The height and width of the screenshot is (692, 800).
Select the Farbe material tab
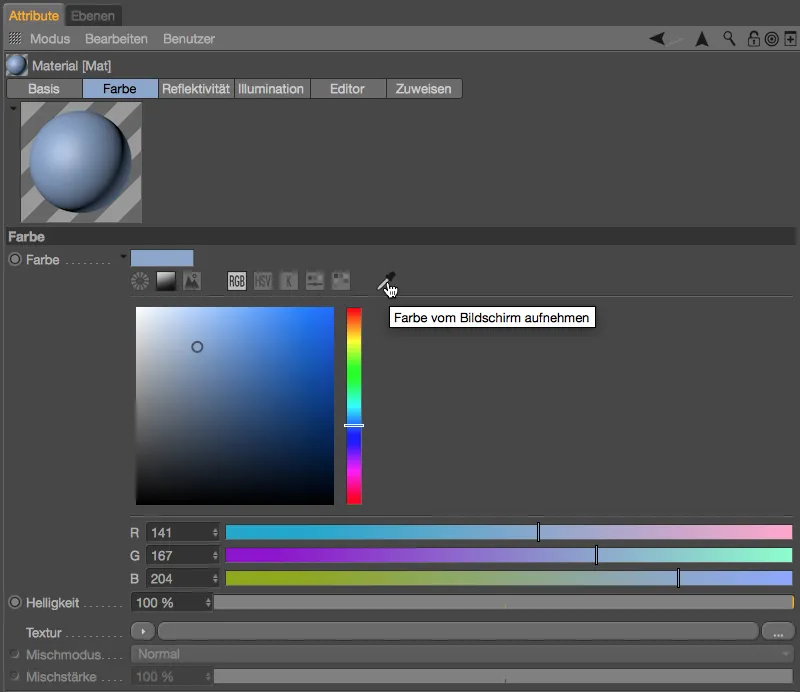[x=120, y=89]
